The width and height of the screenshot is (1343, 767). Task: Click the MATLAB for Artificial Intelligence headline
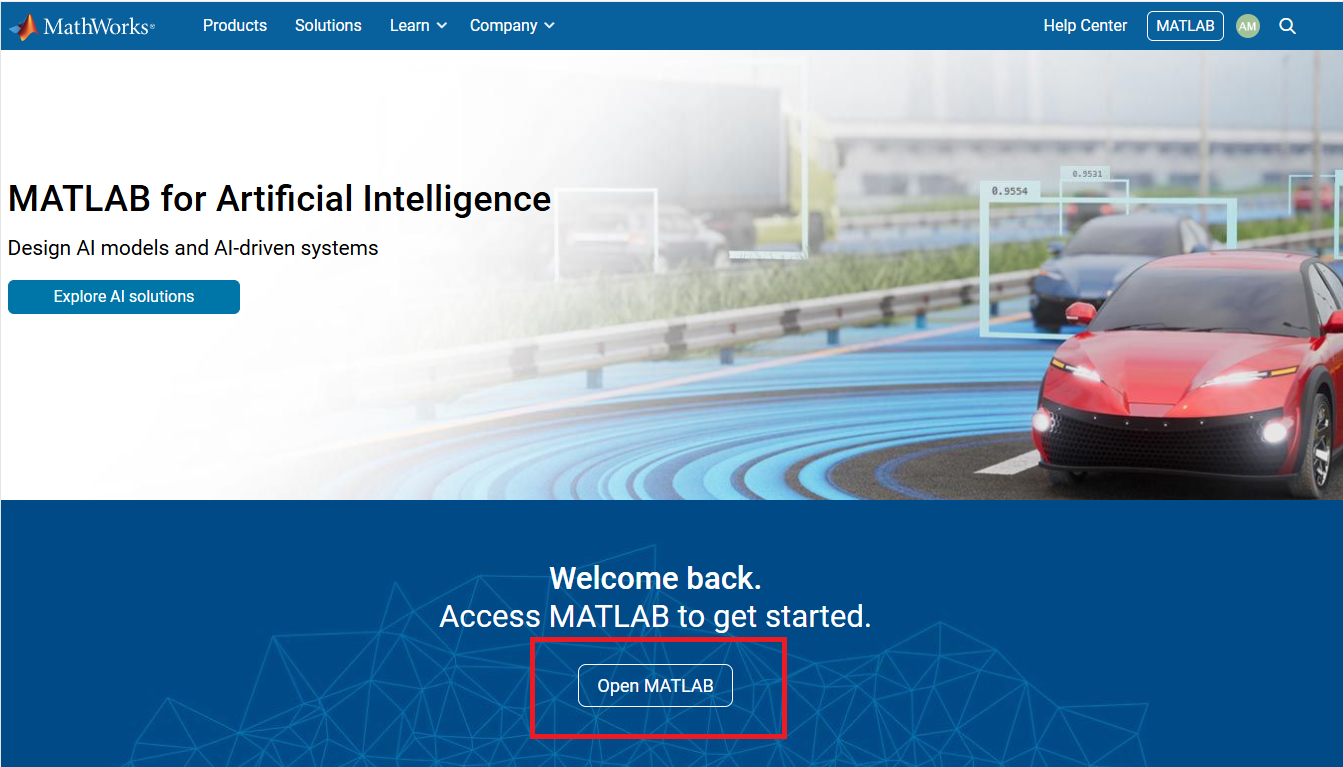tap(279, 199)
